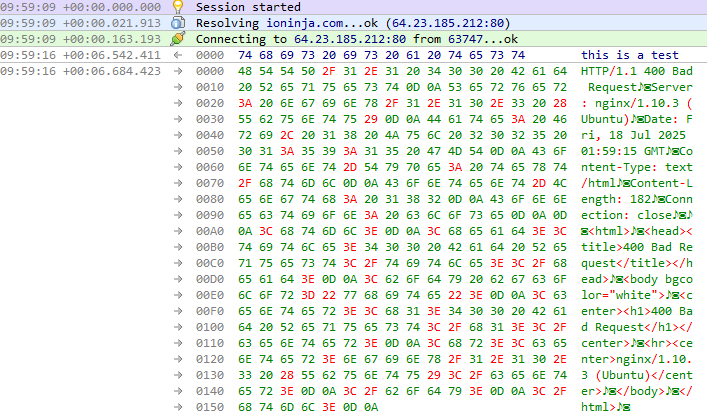Image resolution: width=707 pixels, height=414 pixels.
Task: Click the right arrow on offset 0120 row
Action: tap(178, 359)
